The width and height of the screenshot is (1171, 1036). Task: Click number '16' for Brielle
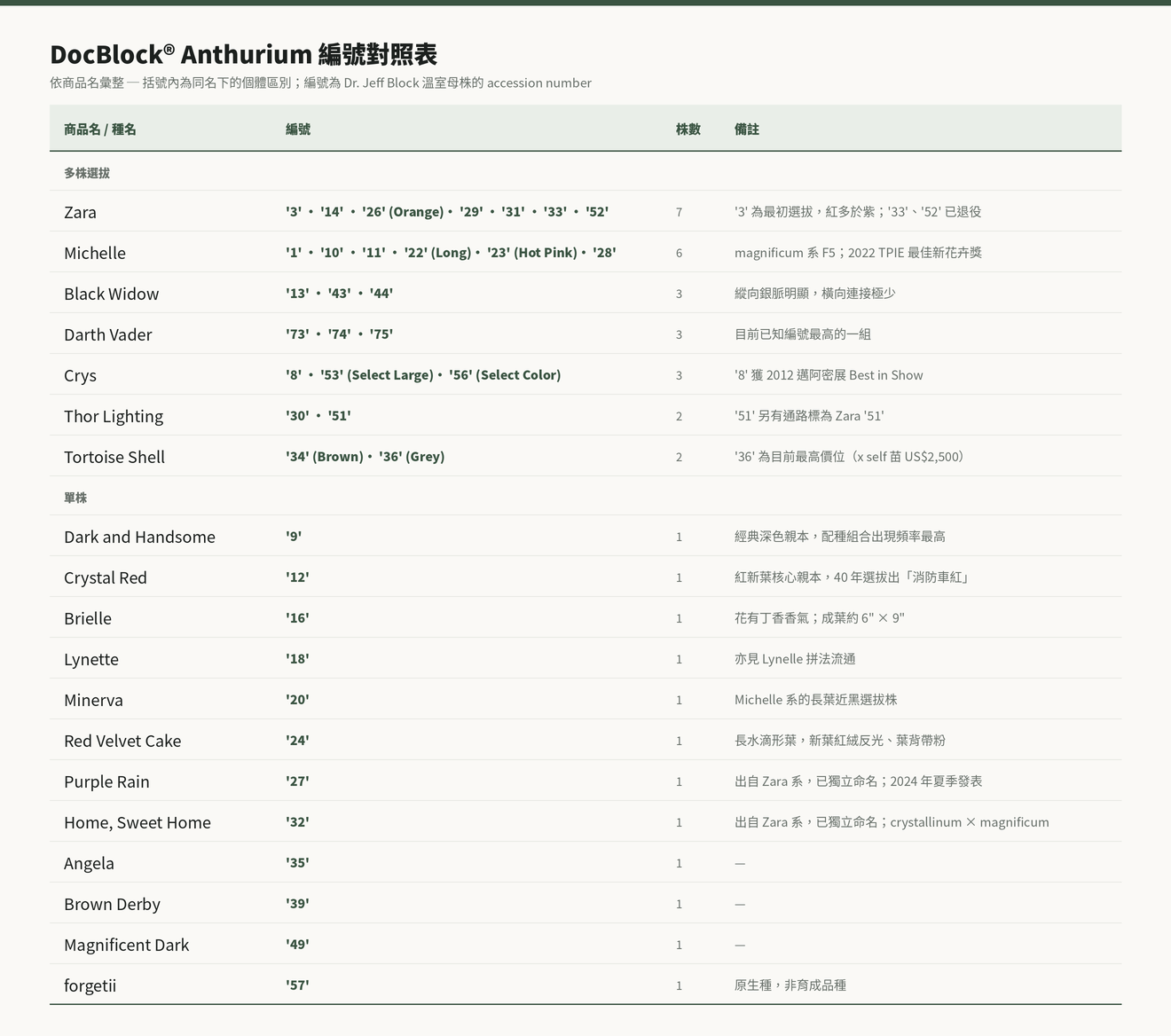297,618
